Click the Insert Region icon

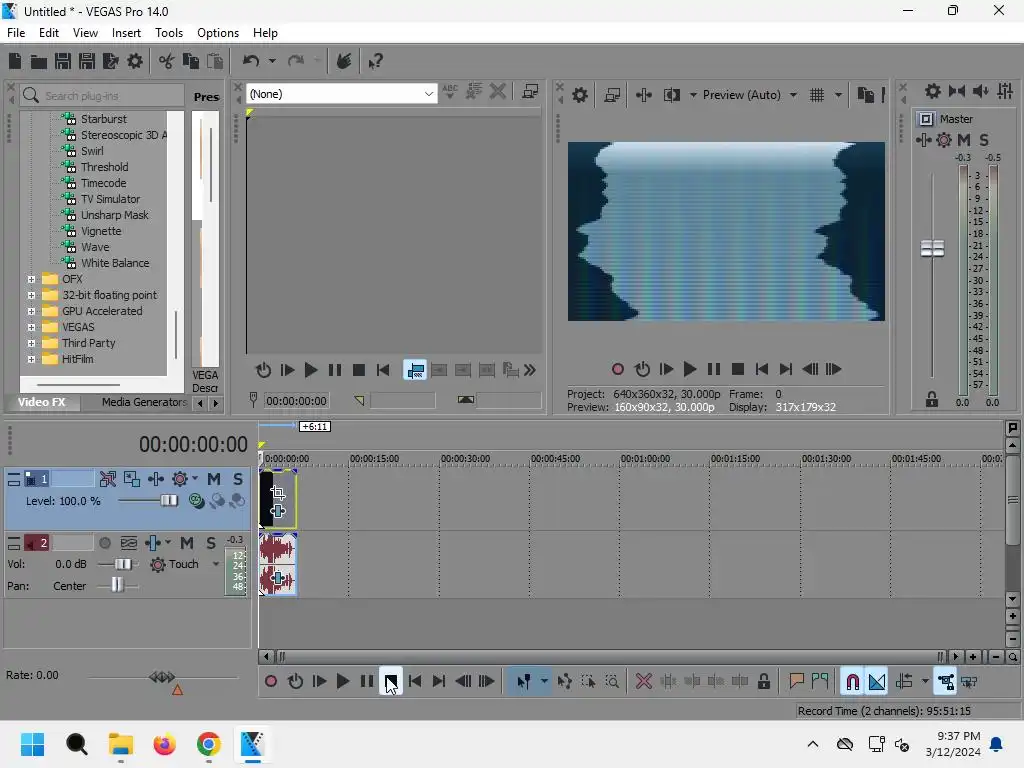820,682
